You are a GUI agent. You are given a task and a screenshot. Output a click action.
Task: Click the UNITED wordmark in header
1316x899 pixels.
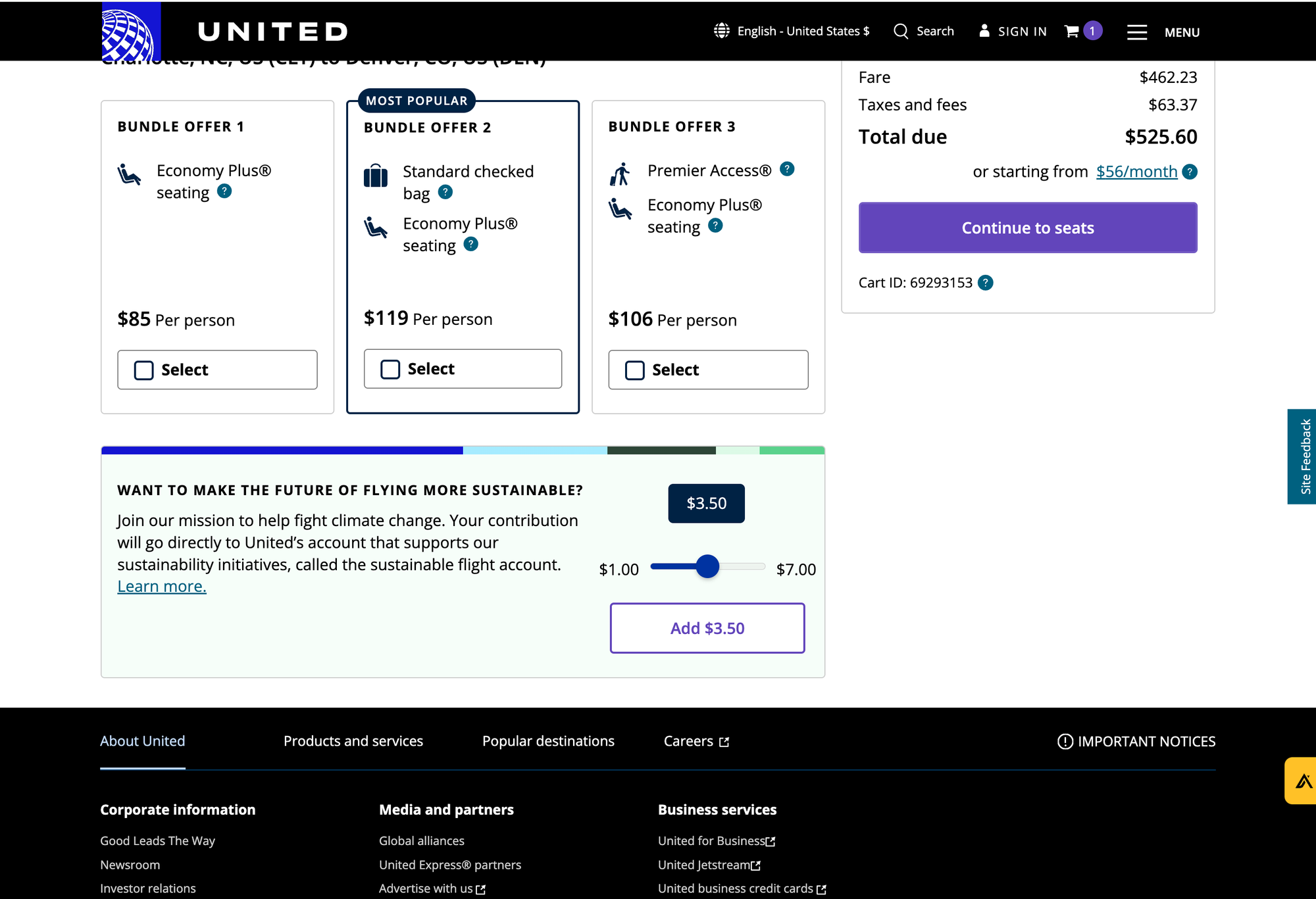pyautogui.click(x=273, y=32)
